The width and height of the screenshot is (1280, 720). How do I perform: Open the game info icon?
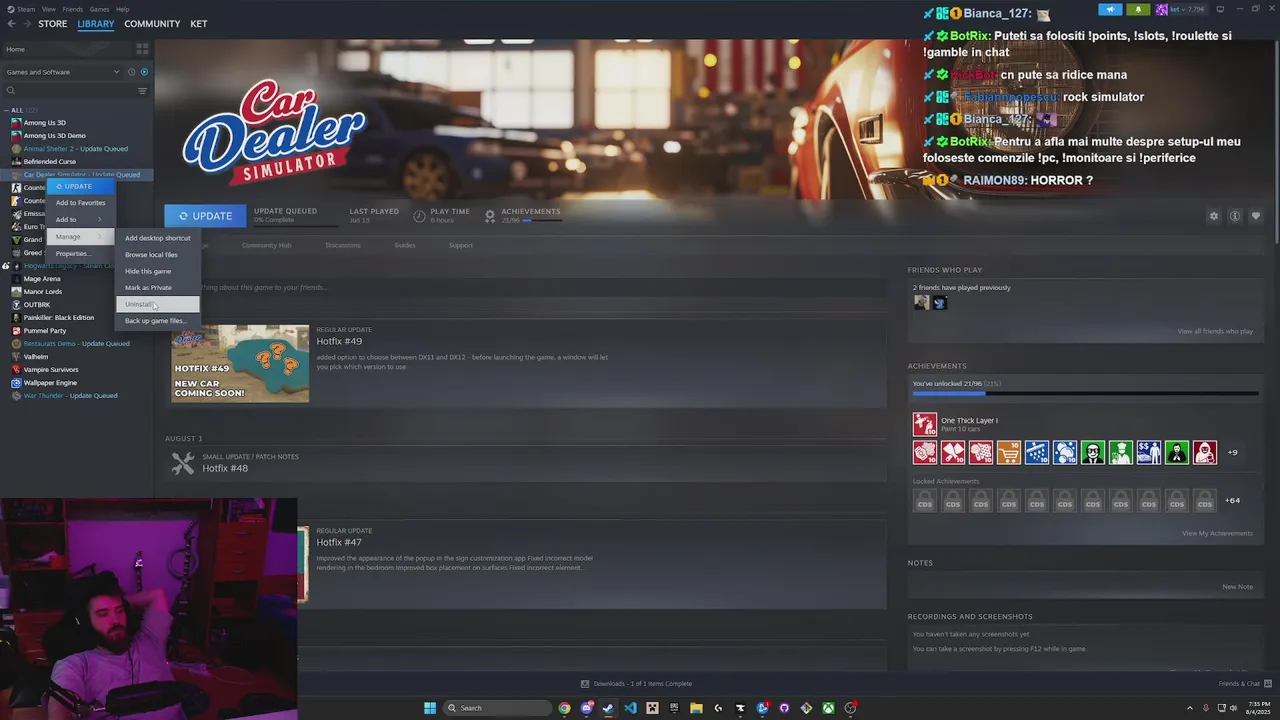1235,216
